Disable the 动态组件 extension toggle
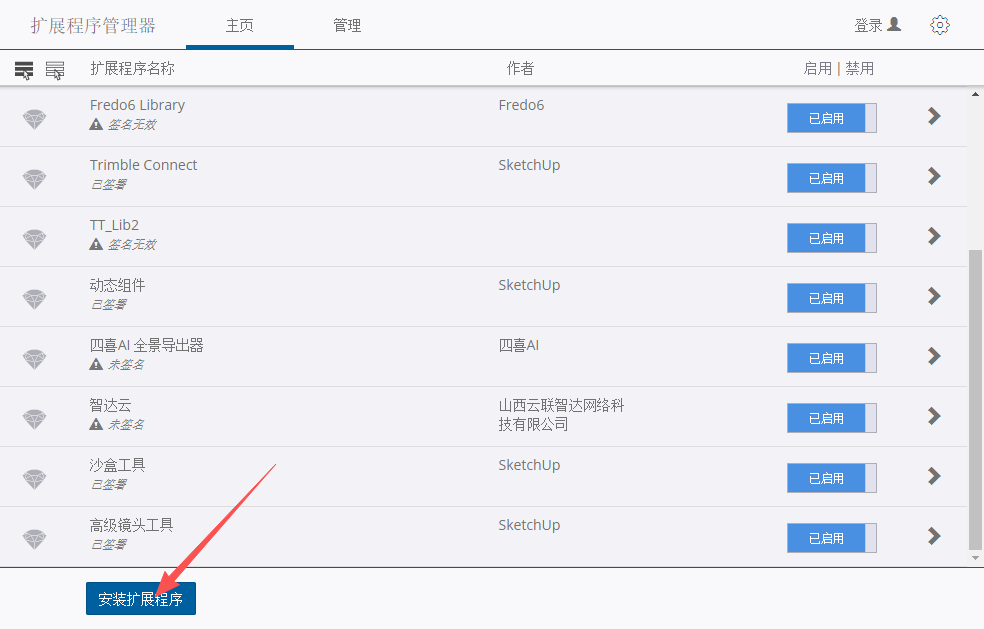This screenshot has width=984, height=629. pos(831,298)
